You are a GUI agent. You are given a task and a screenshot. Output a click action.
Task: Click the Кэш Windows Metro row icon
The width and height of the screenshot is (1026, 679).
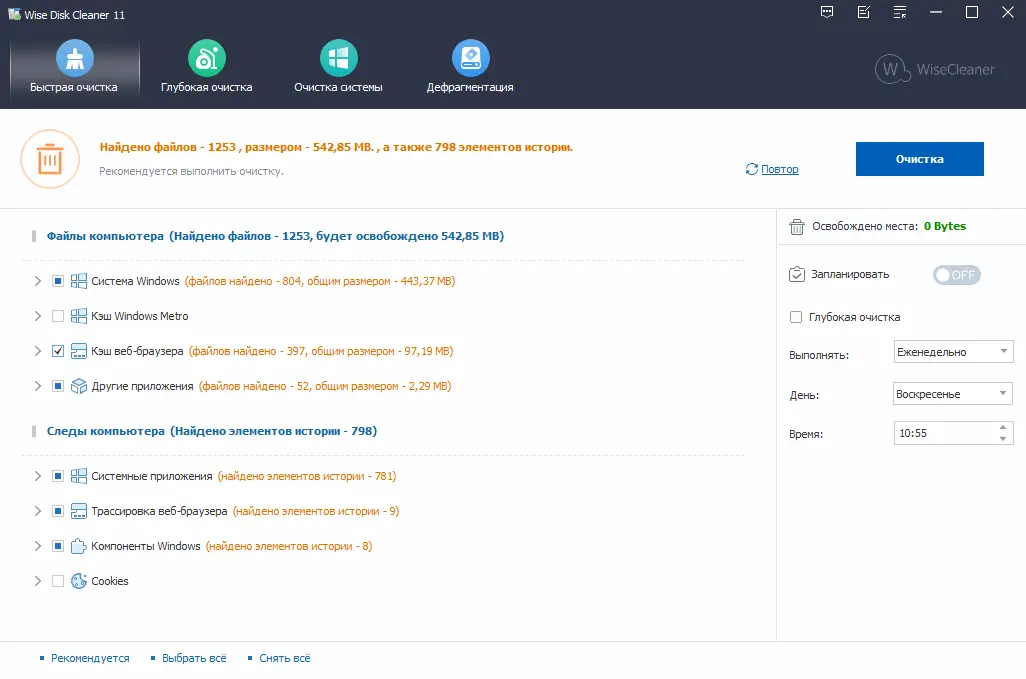(79, 316)
